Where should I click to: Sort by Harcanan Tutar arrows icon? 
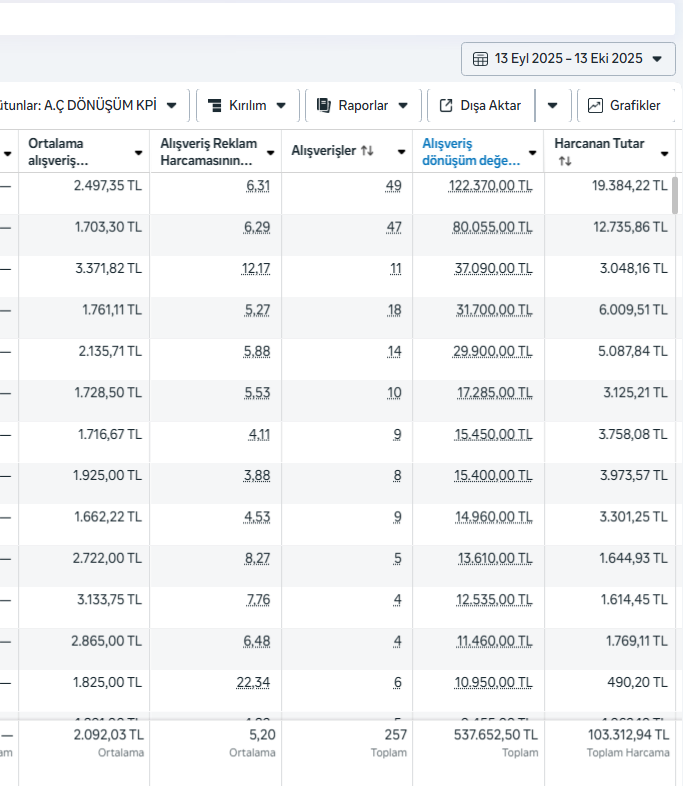point(565,162)
